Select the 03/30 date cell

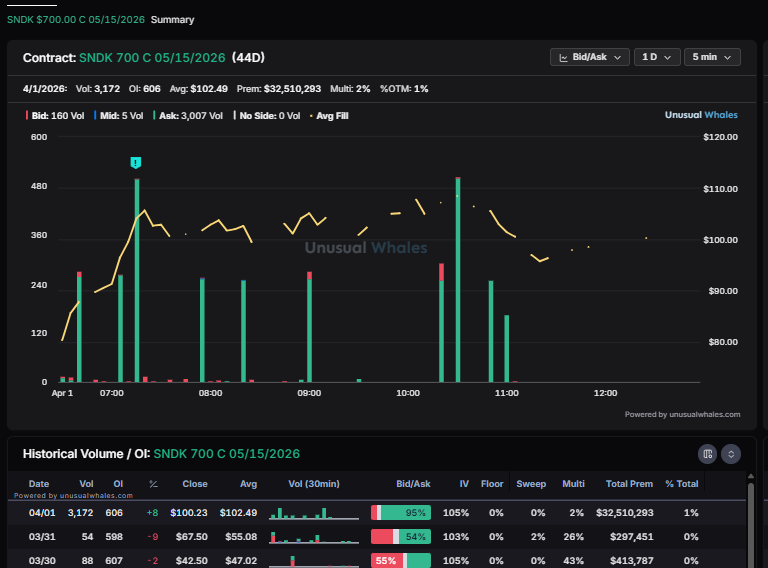(42, 561)
